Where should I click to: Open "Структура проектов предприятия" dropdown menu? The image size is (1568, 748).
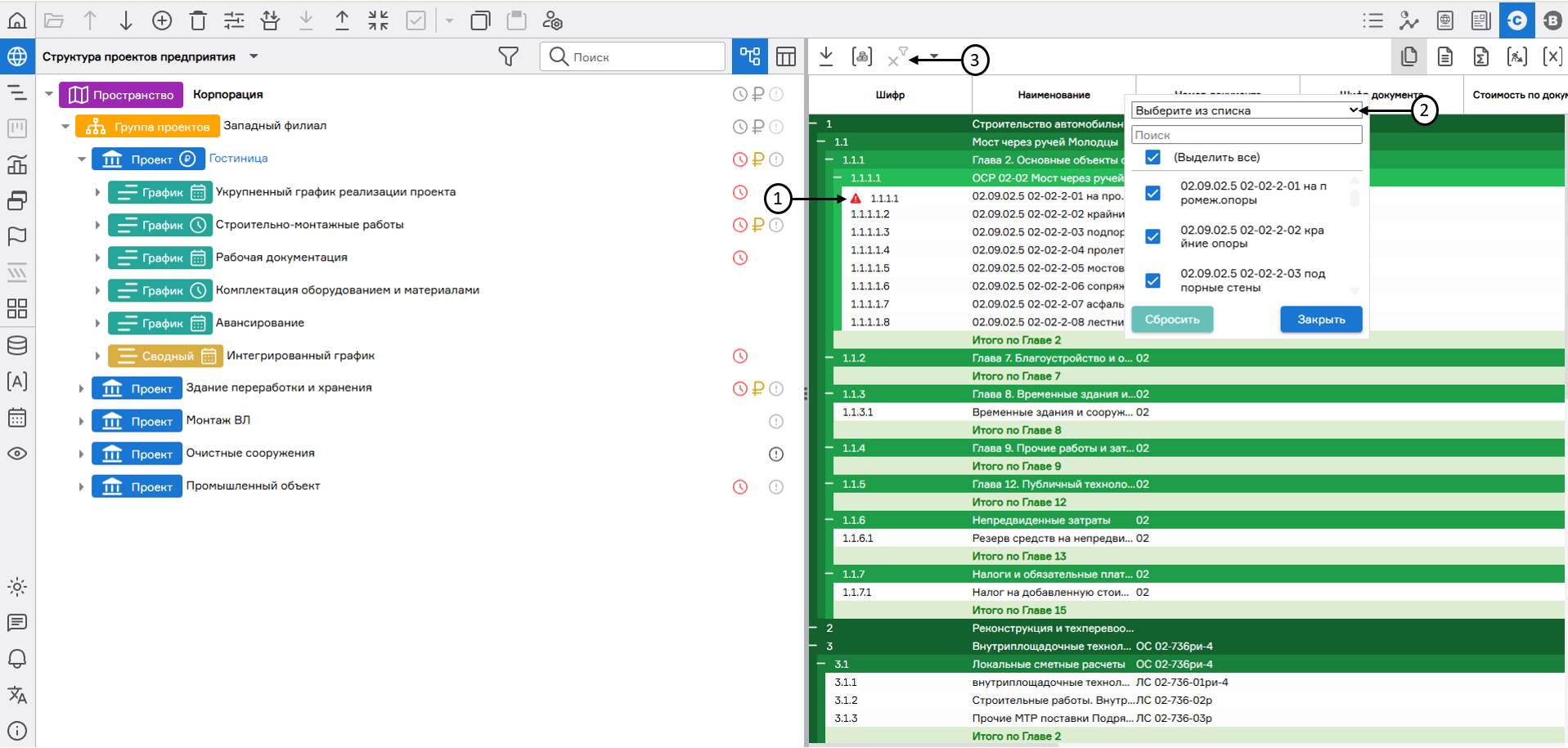coord(254,56)
